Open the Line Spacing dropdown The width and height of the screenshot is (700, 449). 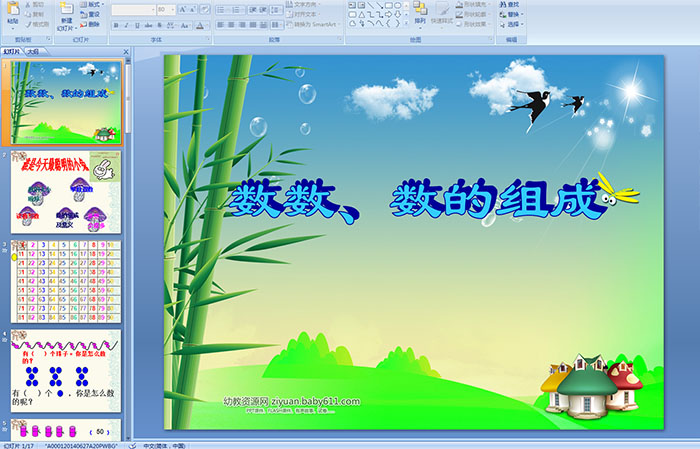[x=277, y=9]
